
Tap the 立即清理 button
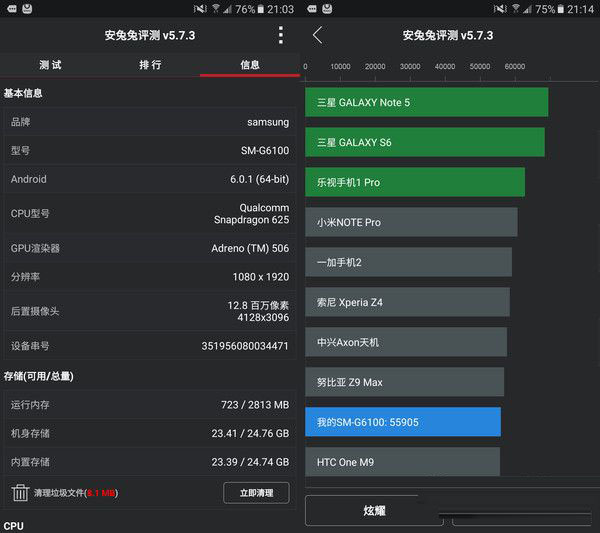[x=256, y=493]
